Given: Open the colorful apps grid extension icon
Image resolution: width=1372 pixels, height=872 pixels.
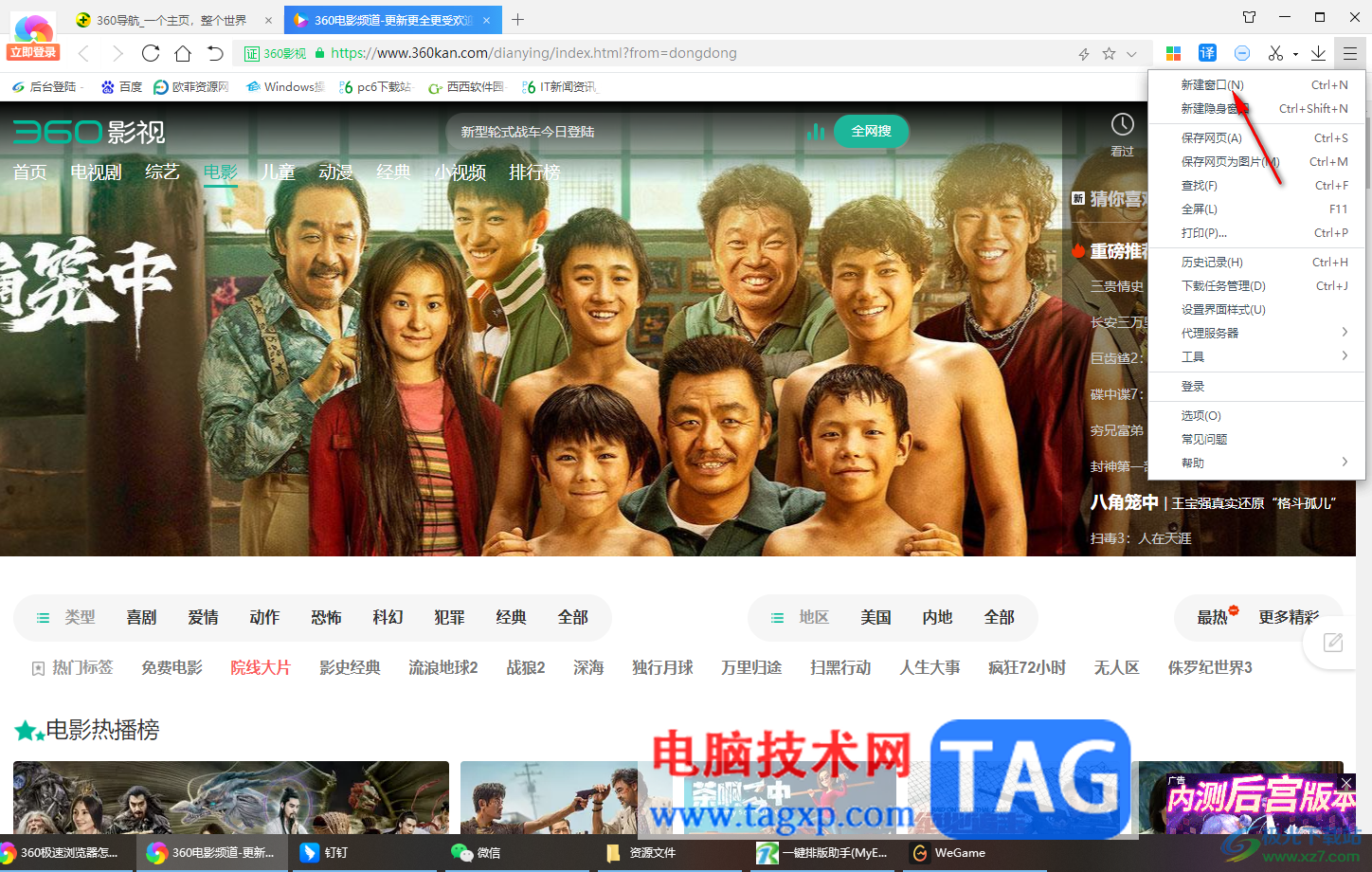Looking at the screenshot, I should 1173,53.
